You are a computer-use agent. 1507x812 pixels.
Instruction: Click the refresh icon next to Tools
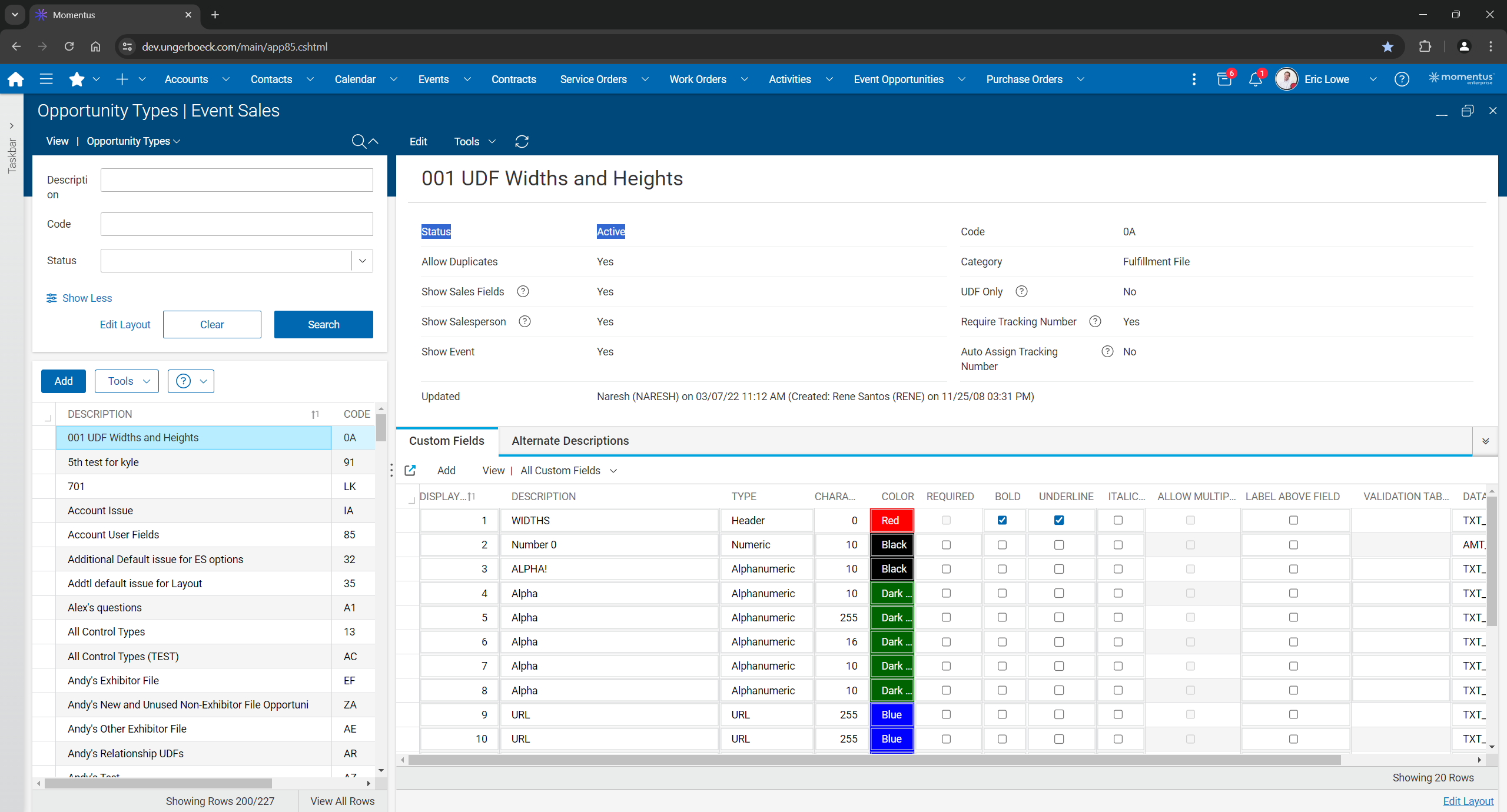(522, 142)
